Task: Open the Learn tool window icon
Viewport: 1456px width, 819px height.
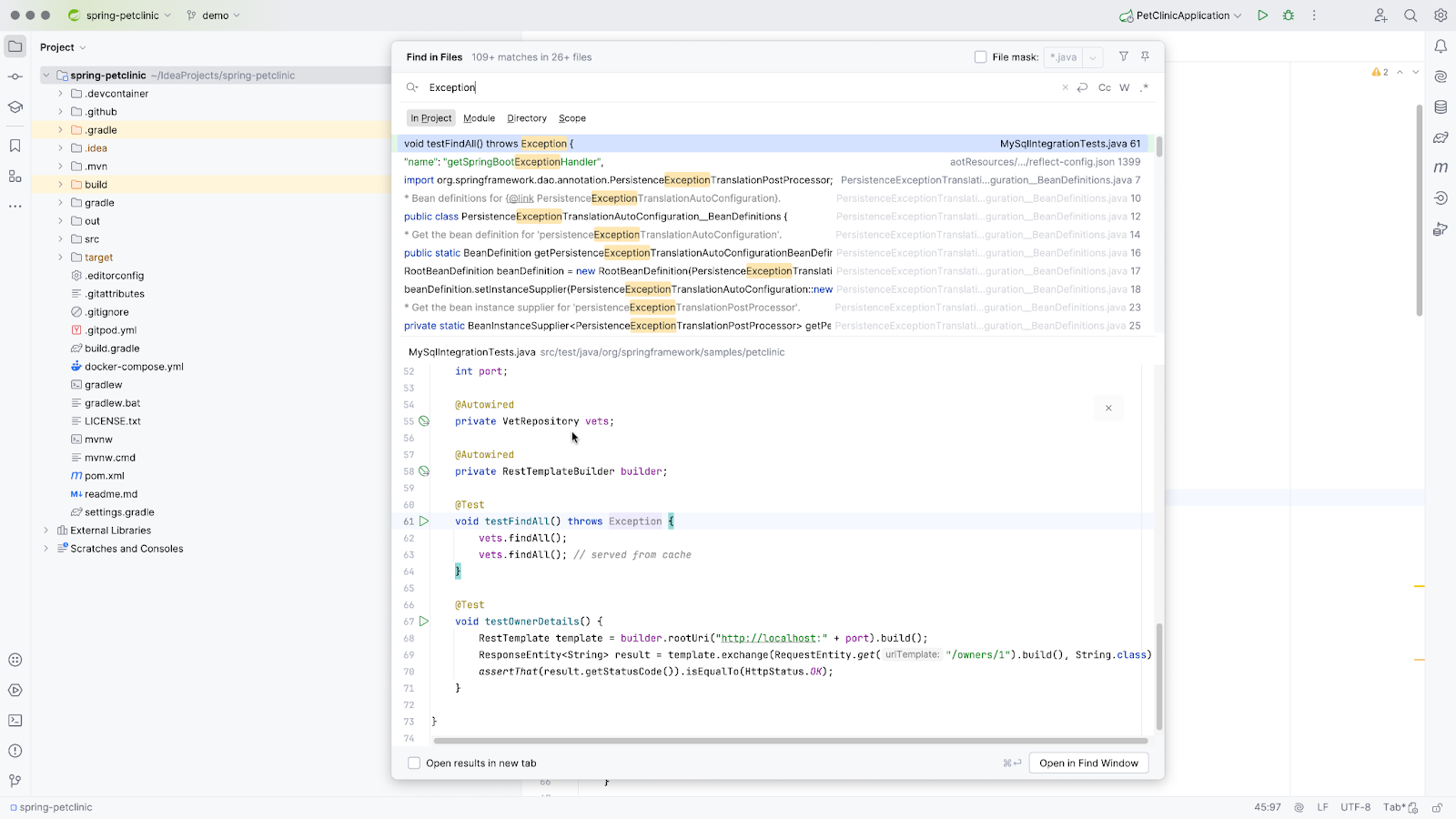Action: pyautogui.click(x=15, y=107)
